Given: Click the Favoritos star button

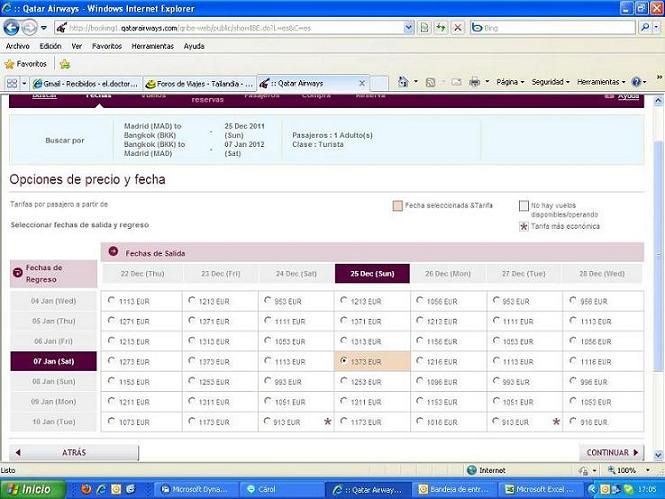Looking at the screenshot, I should 25,64.
